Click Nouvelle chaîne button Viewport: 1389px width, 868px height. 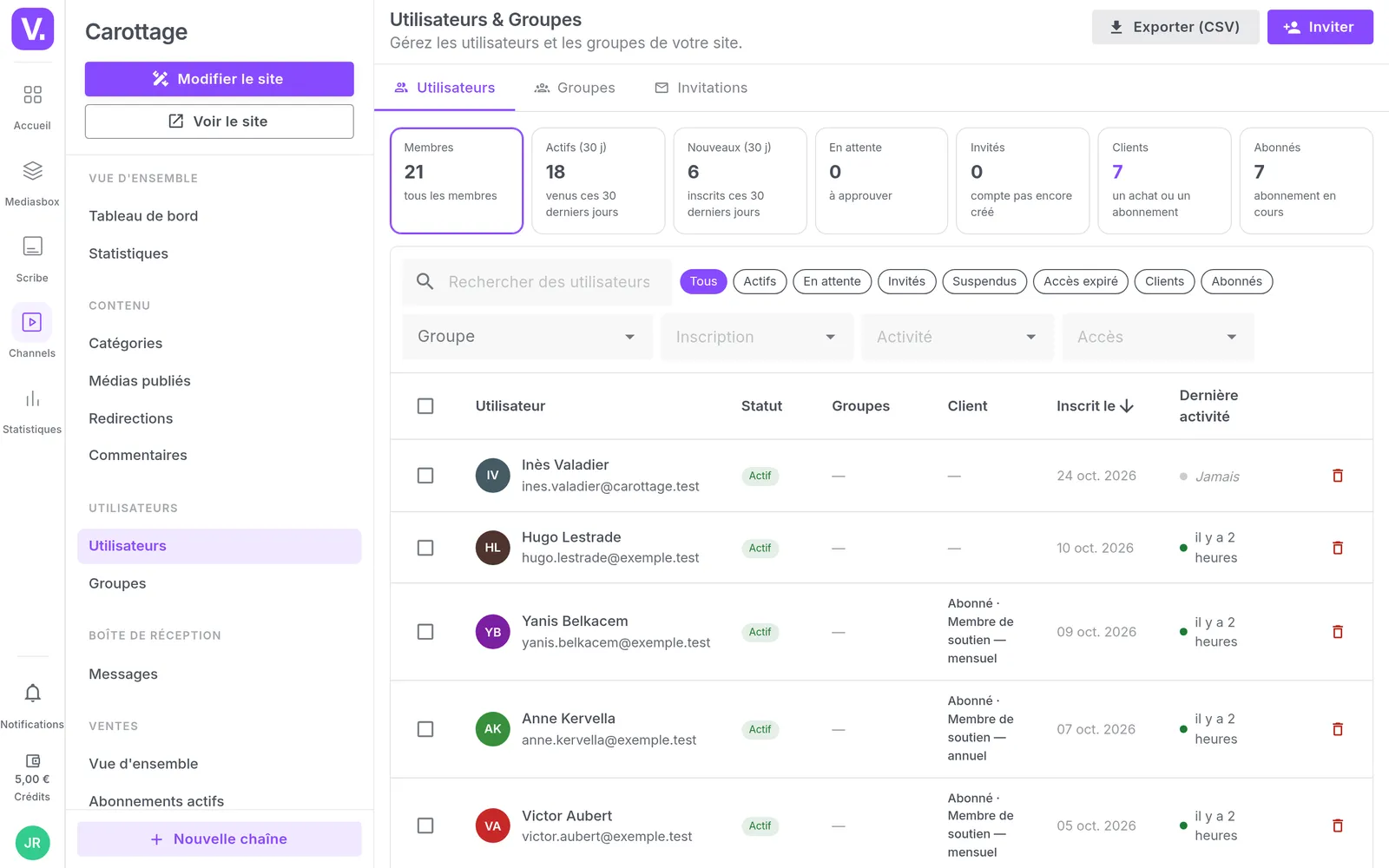tap(219, 839)
